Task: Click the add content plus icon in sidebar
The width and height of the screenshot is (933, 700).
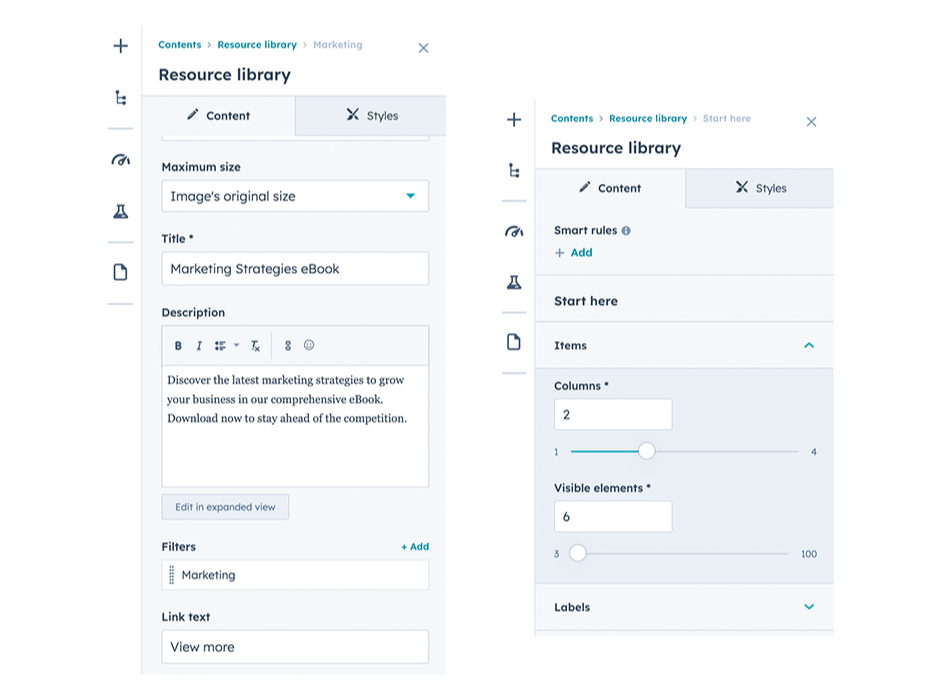Action: pos(120,46)
